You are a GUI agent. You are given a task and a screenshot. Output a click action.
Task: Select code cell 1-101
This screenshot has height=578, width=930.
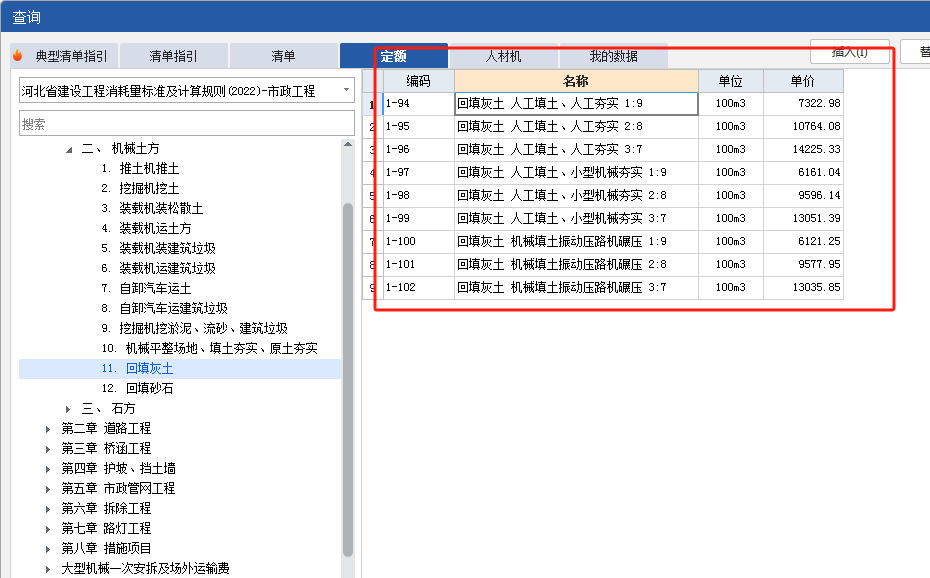click(x=418, y=265)
